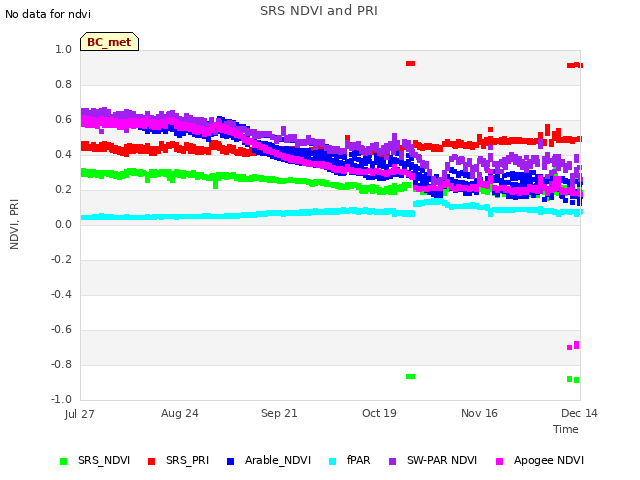Click the magenta Apogee NDVI legend marker
The height and width of the screenshot is (480, 640).
[499, 461]
